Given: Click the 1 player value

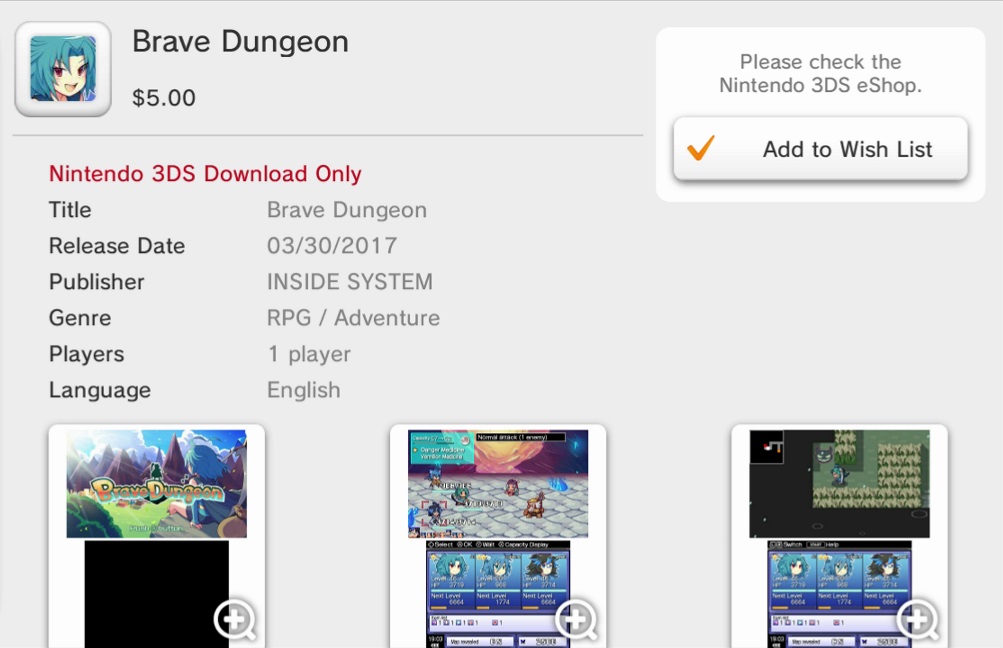Looking at the screenshot, I should 308,354.
